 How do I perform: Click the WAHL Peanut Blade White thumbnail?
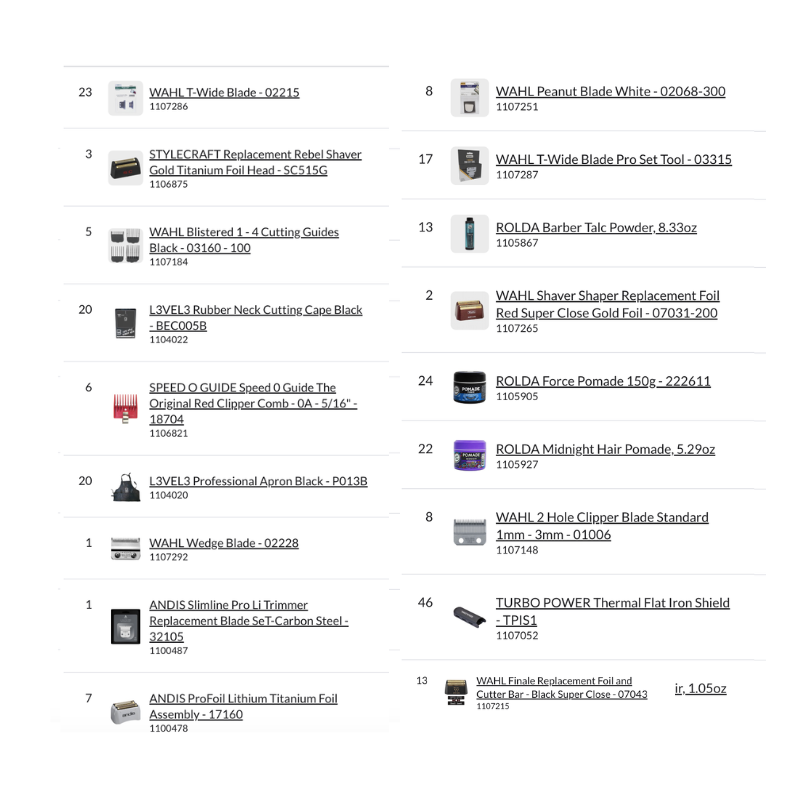469,98
